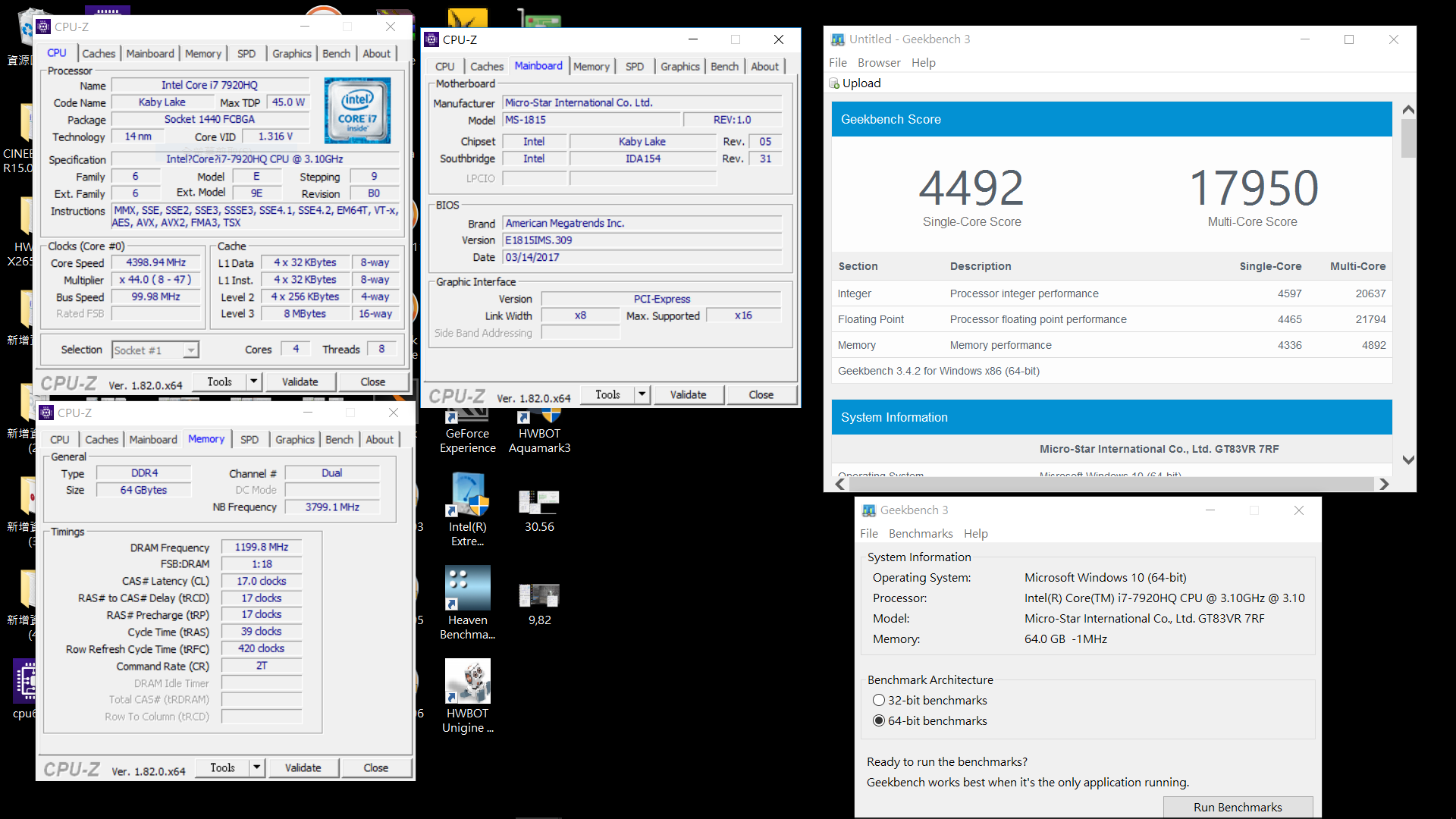Click Untitled Geekbench results window icon
The height and width of the screenshot is (819, 1456).
click(x=838, y=39)
